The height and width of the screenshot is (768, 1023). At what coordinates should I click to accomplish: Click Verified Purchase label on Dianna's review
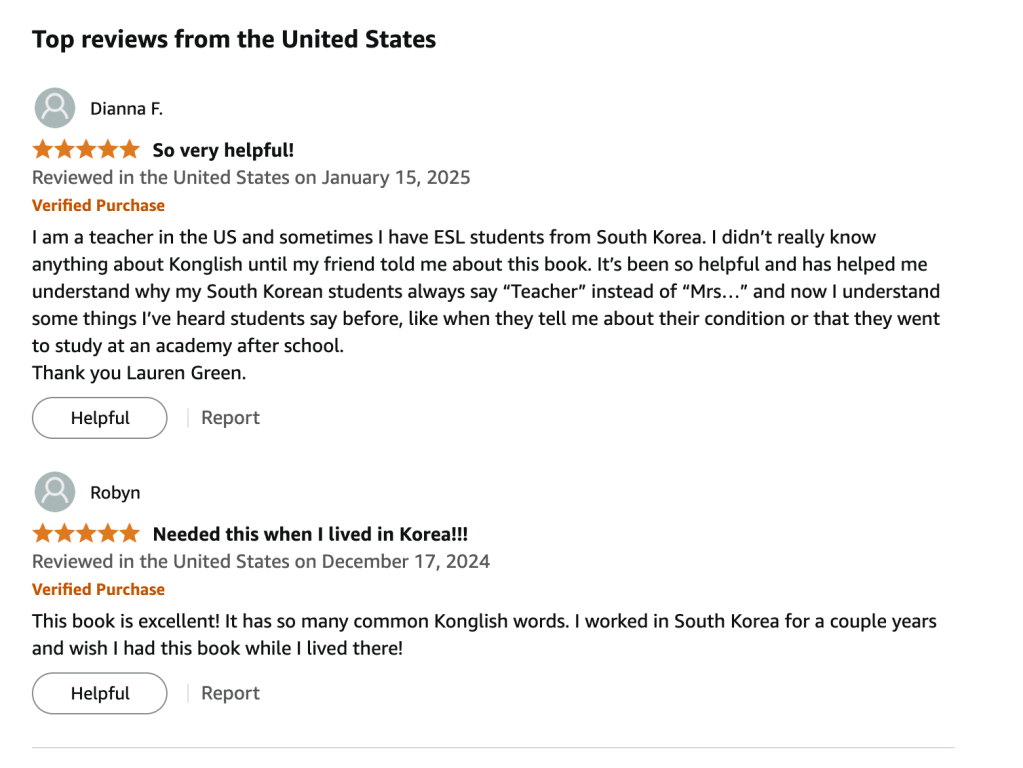point(98,206)
